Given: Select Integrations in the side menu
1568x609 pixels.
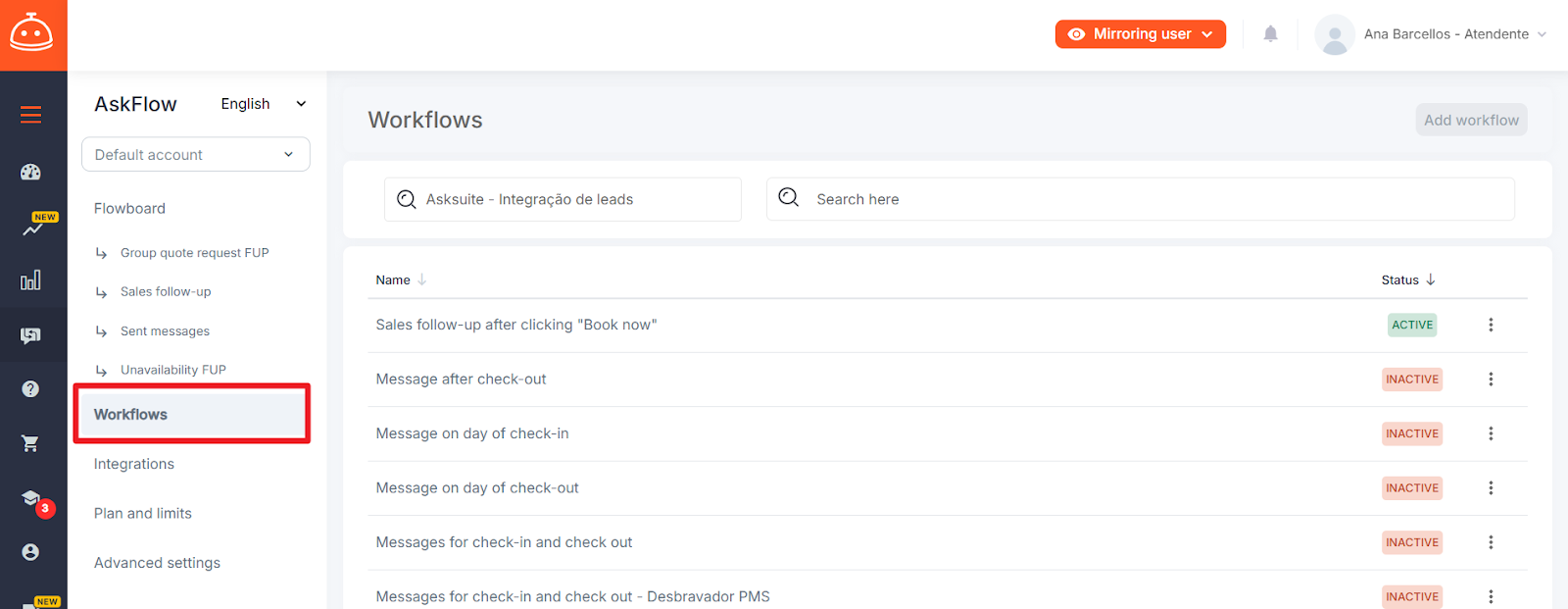Looking at the screenshot, I should [x=134, y=464].
